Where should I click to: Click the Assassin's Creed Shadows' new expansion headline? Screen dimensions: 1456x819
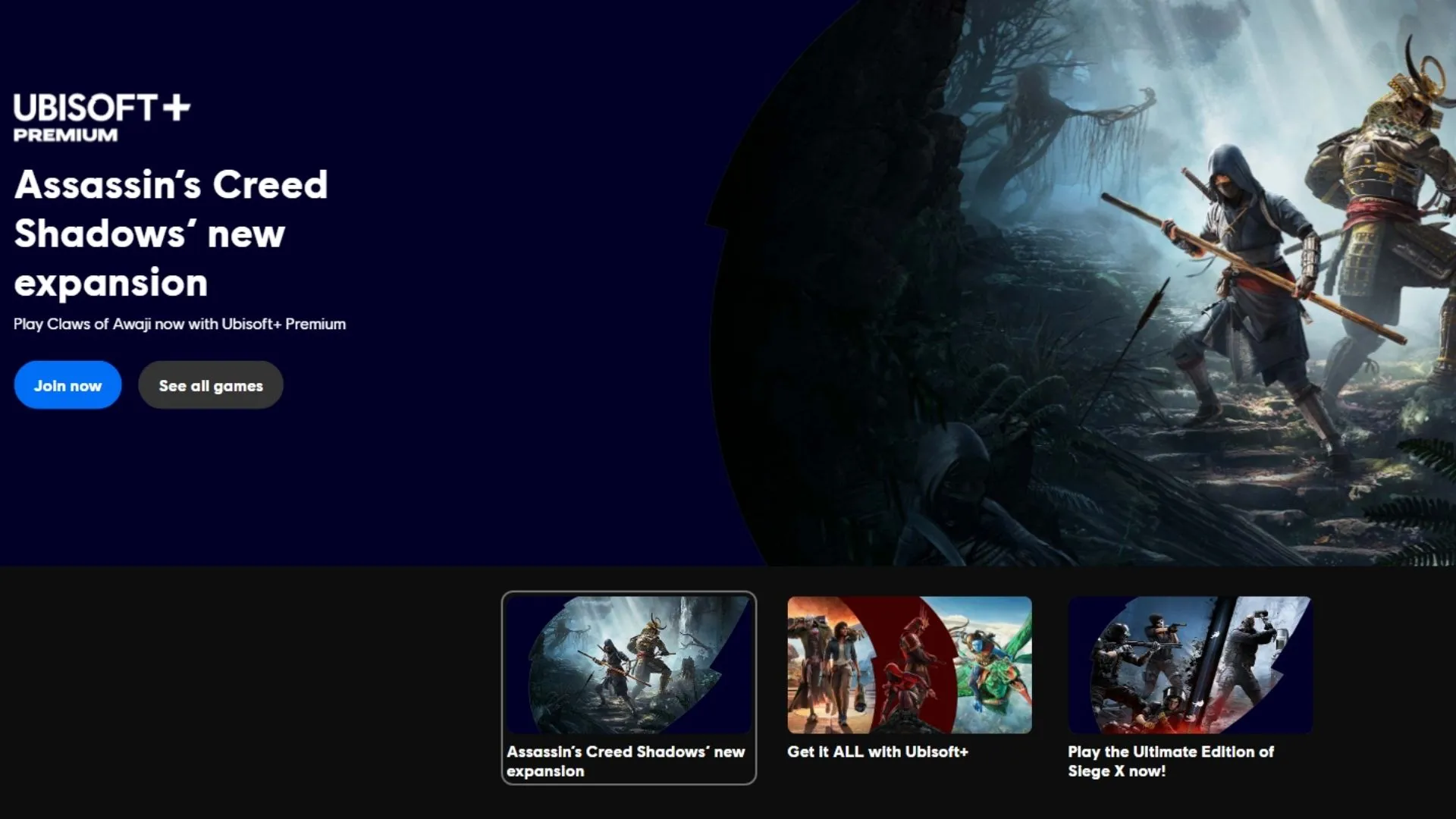pos(171,233)
